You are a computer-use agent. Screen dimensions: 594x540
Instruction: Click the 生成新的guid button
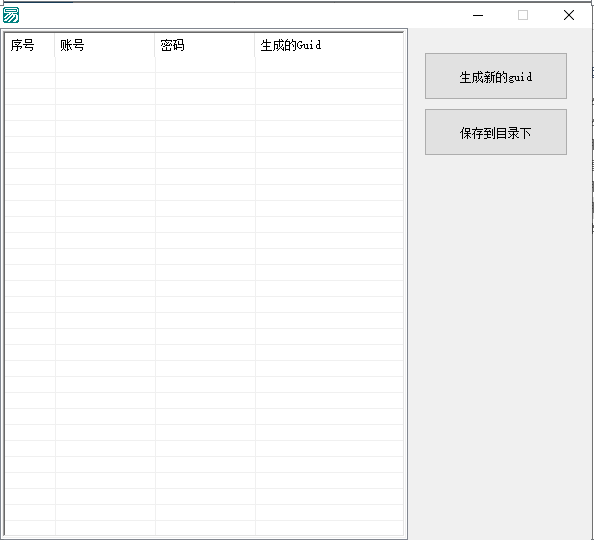496,76
